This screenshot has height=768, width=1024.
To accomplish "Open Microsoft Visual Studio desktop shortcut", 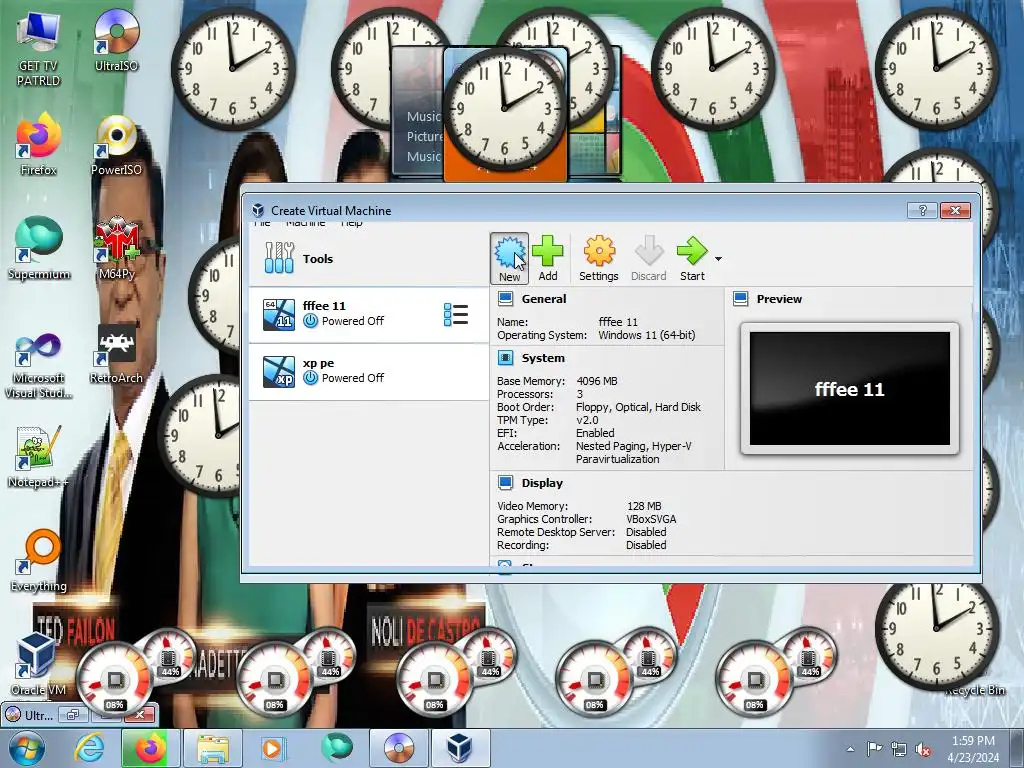I will 38,366.
